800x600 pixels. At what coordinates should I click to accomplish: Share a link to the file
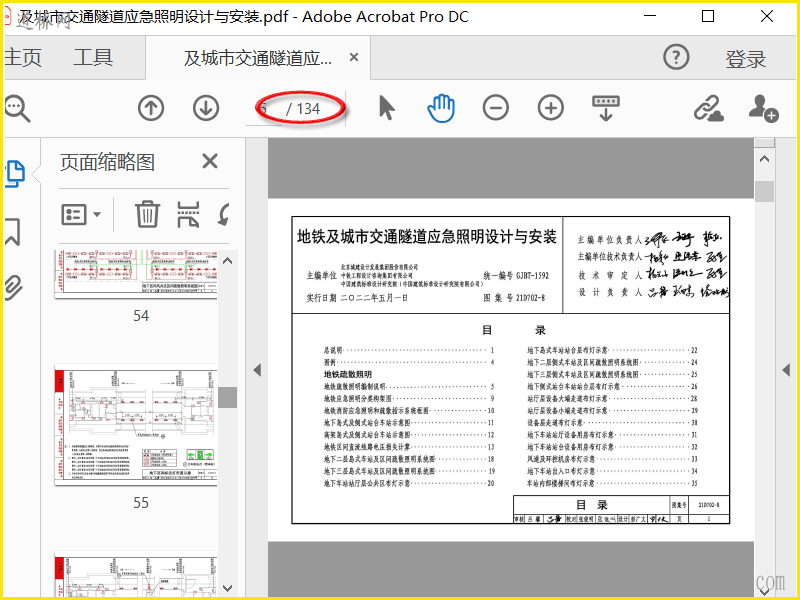709,108
